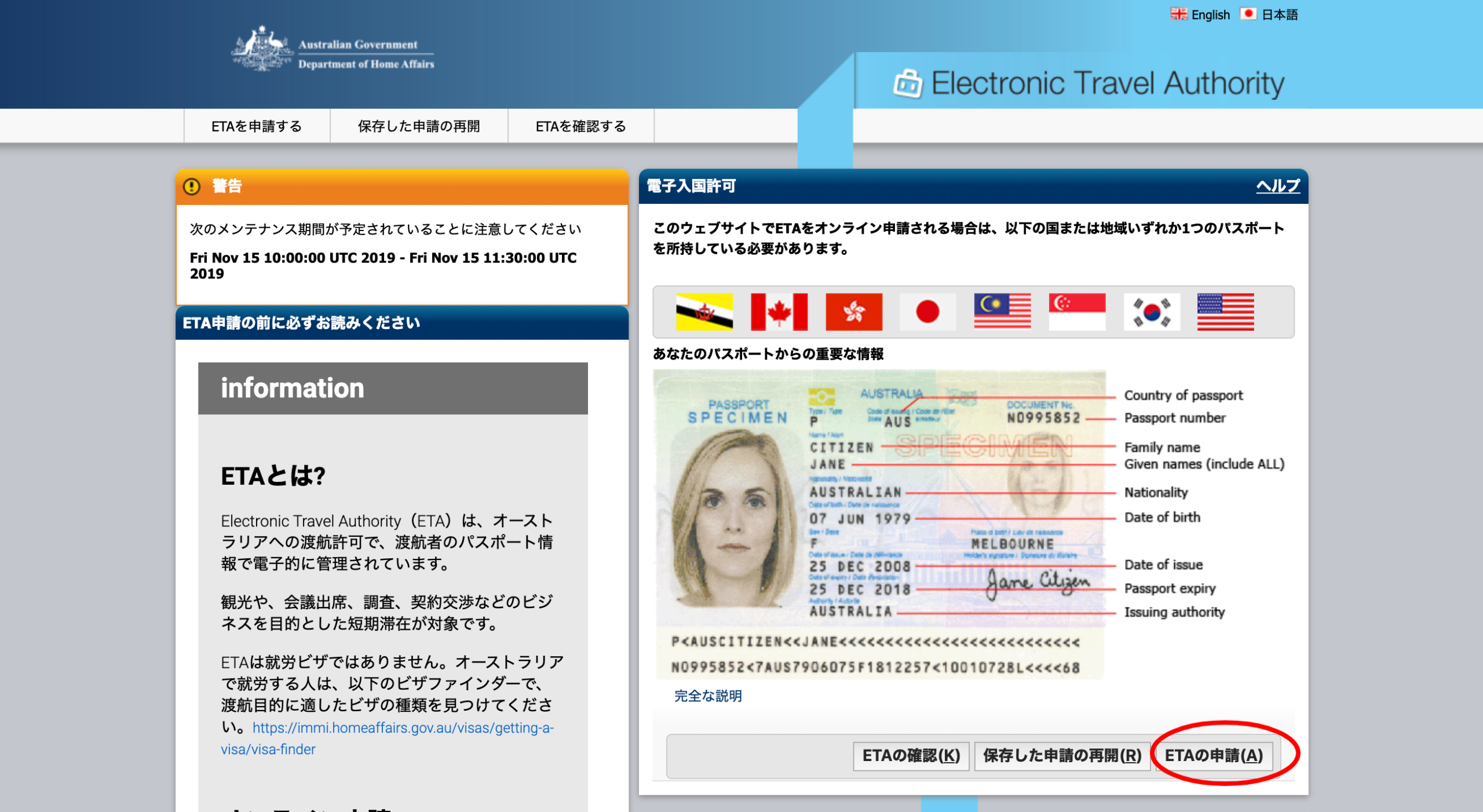Click the 'Passport number' label
Image resolution: width=1483 pixels, height=812 pixels.
pyautogui.click(x=1175, y=418)
